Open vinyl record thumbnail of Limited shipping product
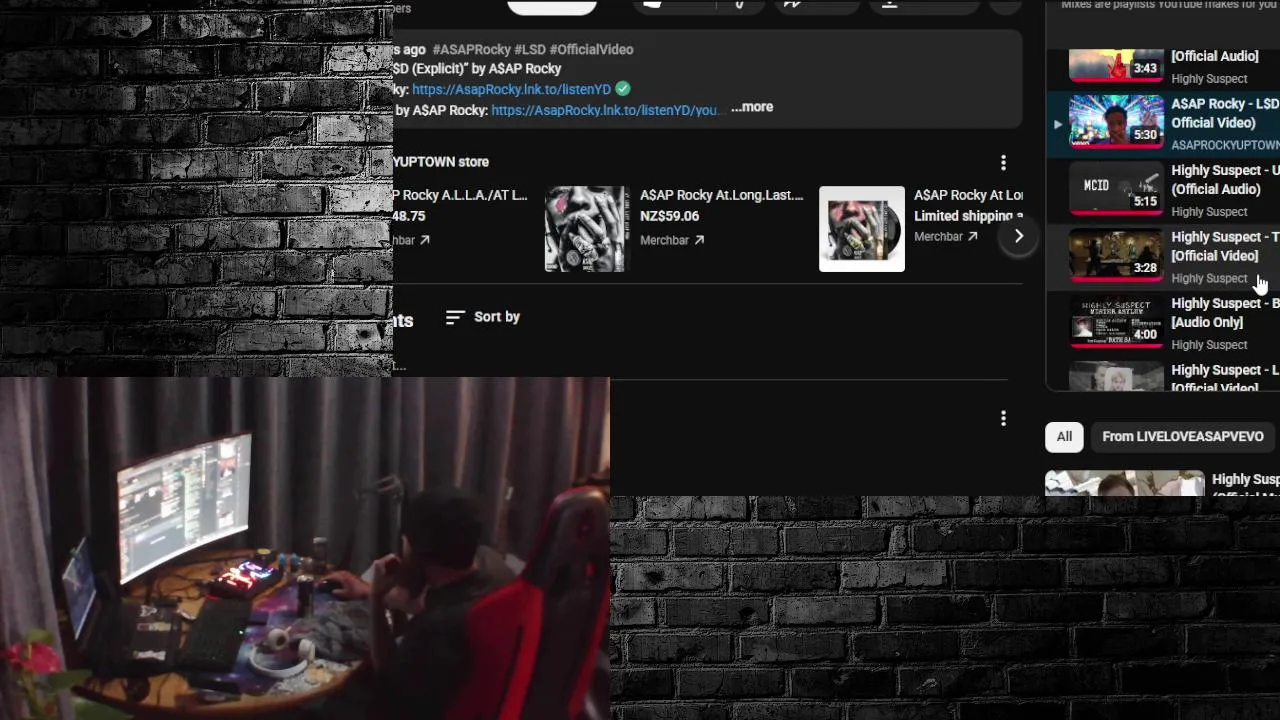This screenshot has width=1280, height=720. click(x=862, y=229)
